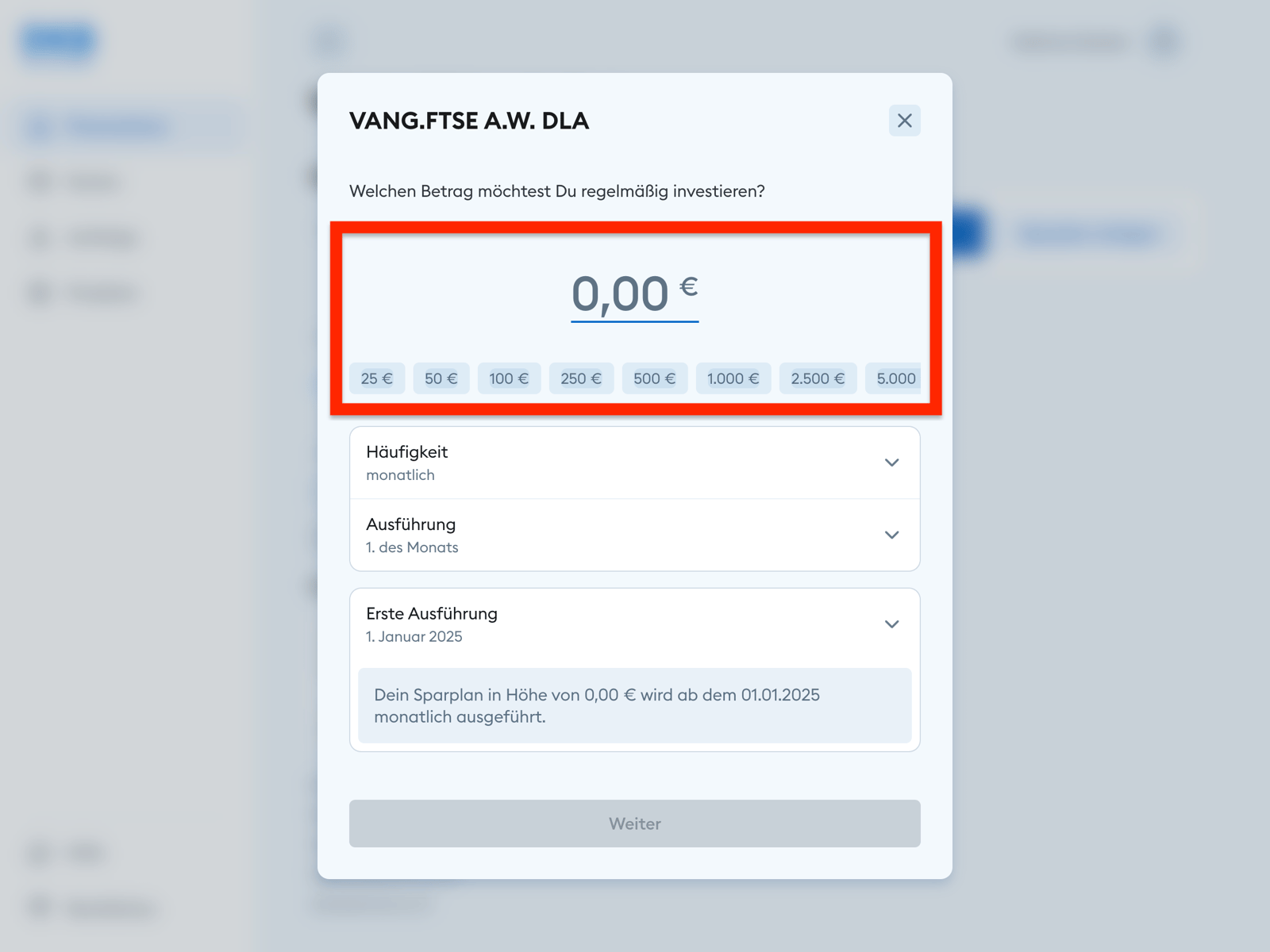Click the chevron arrow beside Ausführung
This screenshot has width=1270, height=952.
891,535
